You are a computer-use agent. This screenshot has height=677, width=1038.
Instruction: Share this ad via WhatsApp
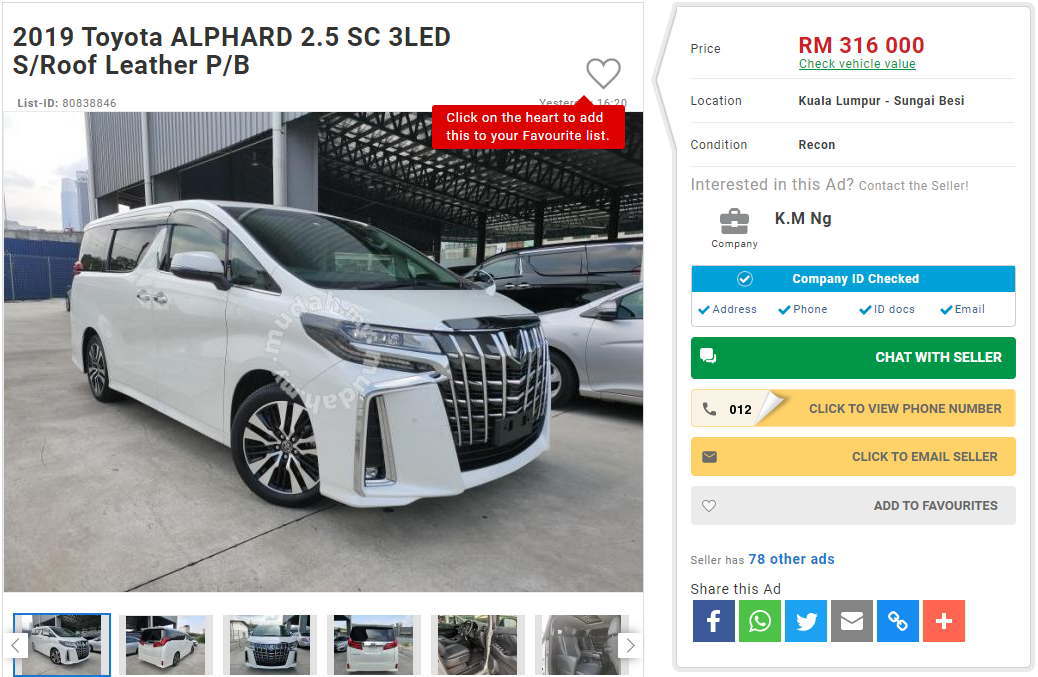tap(760, 621)
